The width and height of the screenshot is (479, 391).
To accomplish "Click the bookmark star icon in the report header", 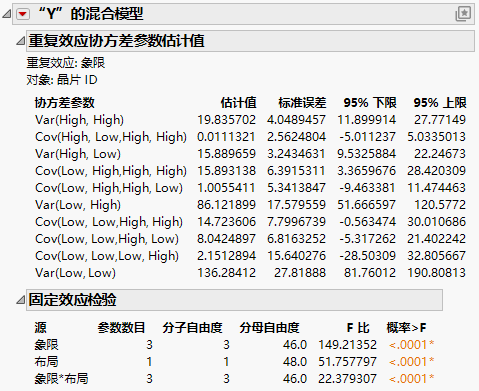I will 463,14.
